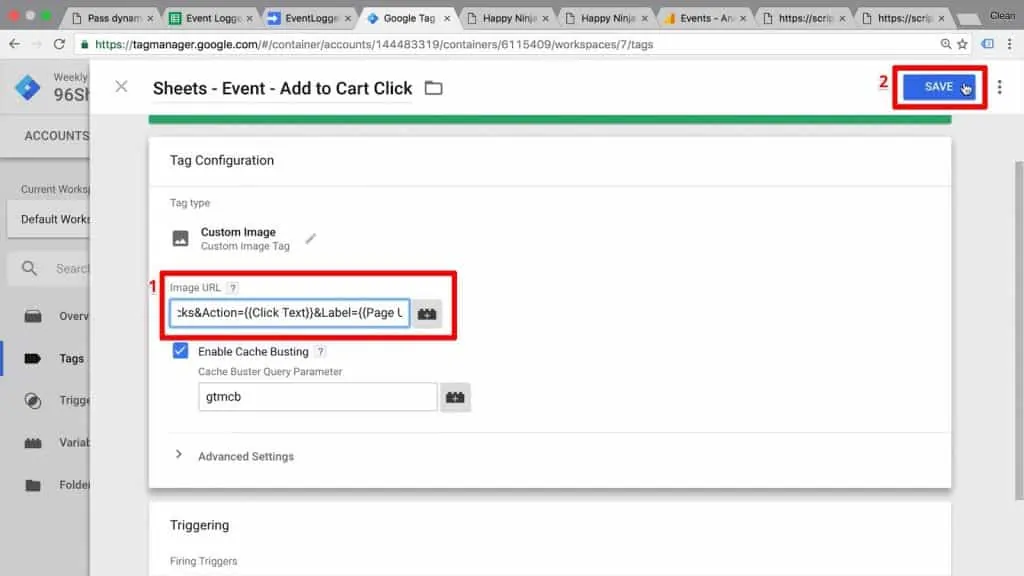The image size is (1024, 576).
Task: Click the variable picker beside gtmcb field
Action: click(455, 397)
